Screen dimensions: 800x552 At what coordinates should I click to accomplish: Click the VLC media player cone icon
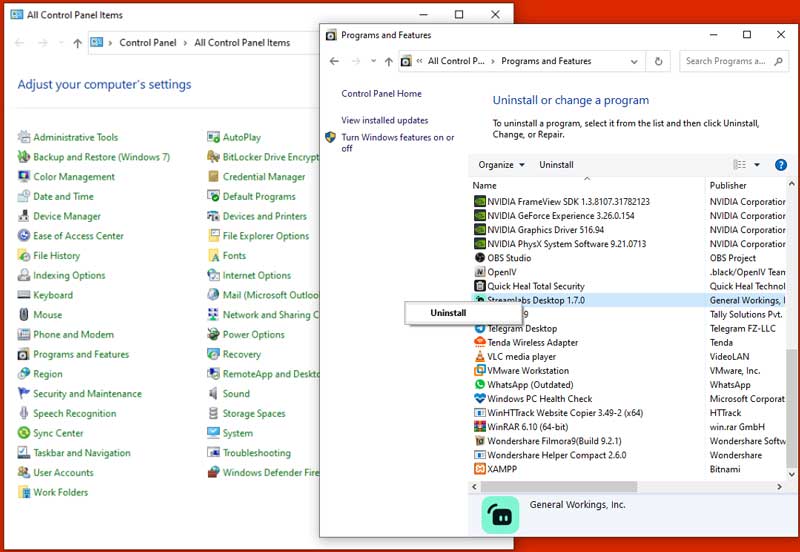[480, 356]
